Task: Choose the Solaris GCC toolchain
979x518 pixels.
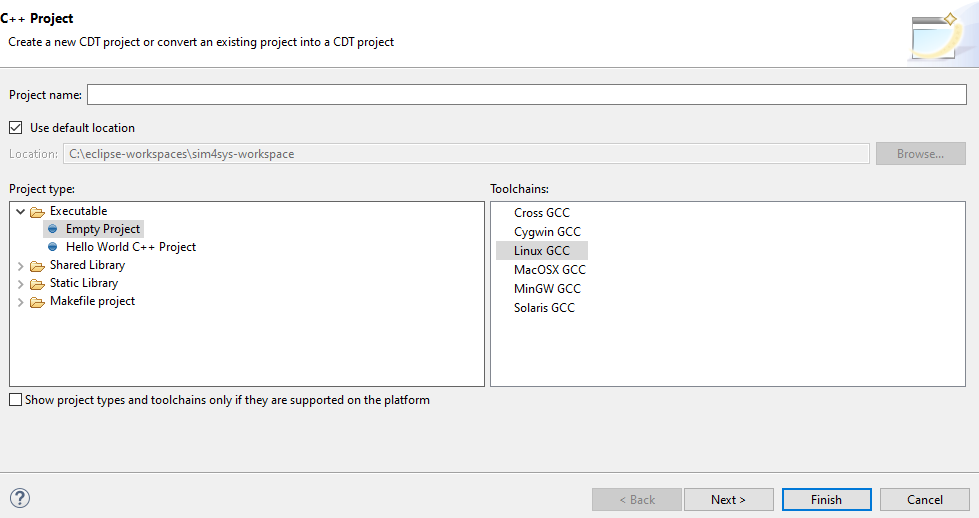Action: (544, 308)
